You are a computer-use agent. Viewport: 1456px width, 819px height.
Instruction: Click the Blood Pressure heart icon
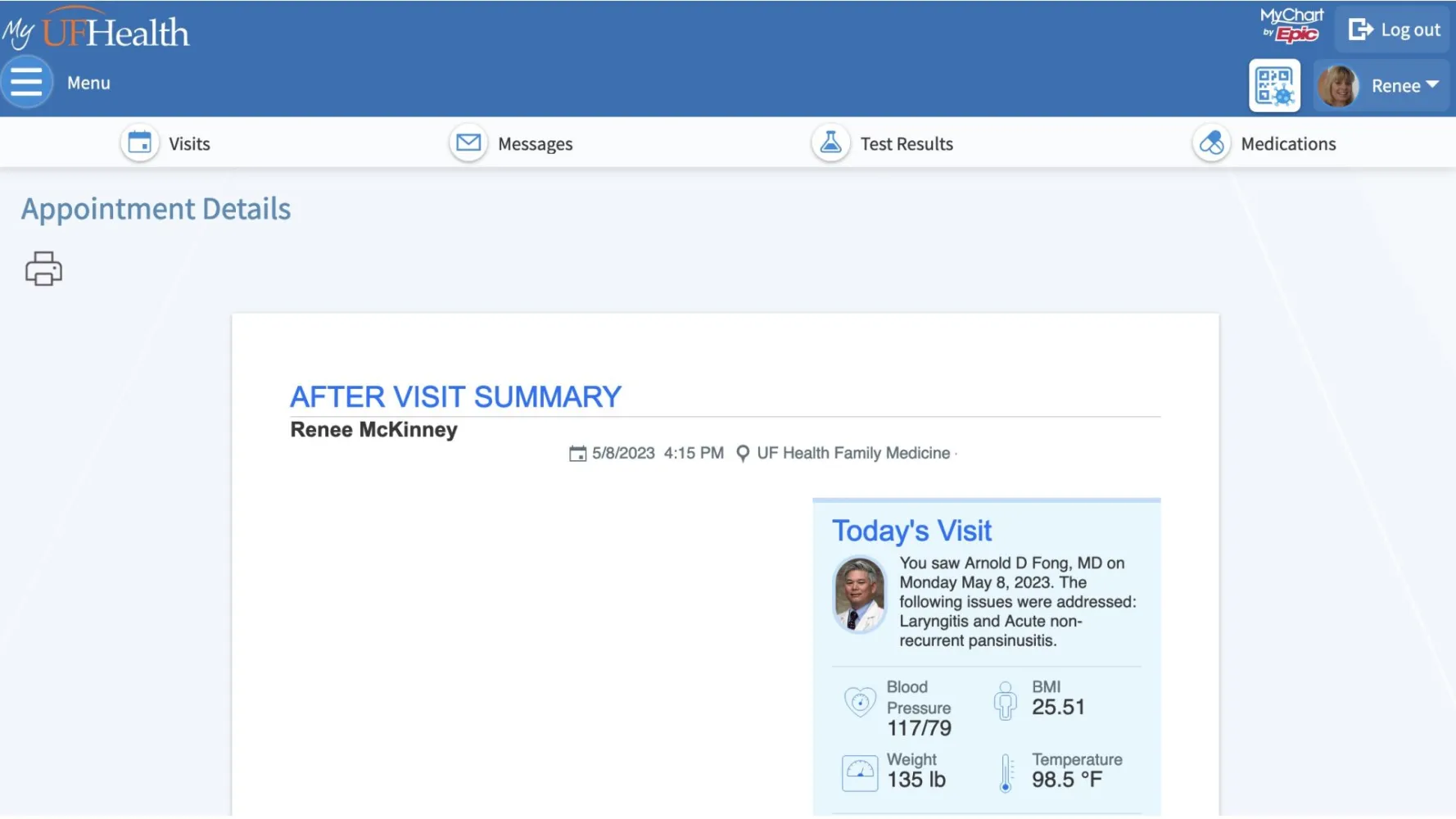pos(859,702)
